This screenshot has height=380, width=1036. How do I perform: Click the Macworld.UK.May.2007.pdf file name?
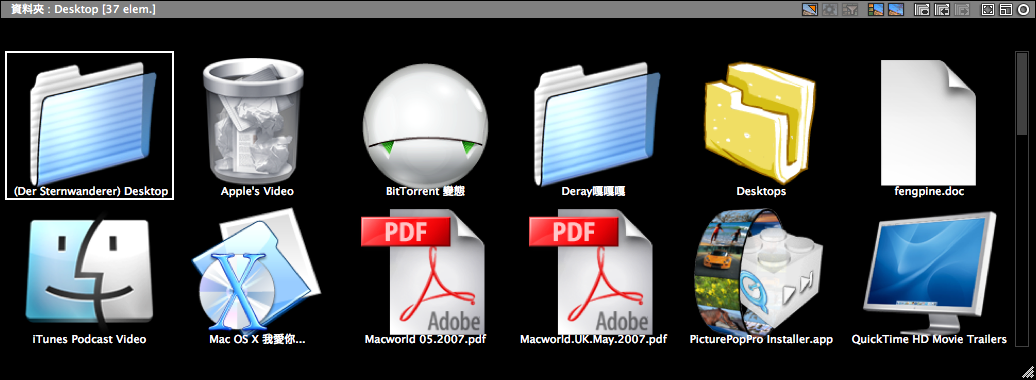click(x=593, y=339)
